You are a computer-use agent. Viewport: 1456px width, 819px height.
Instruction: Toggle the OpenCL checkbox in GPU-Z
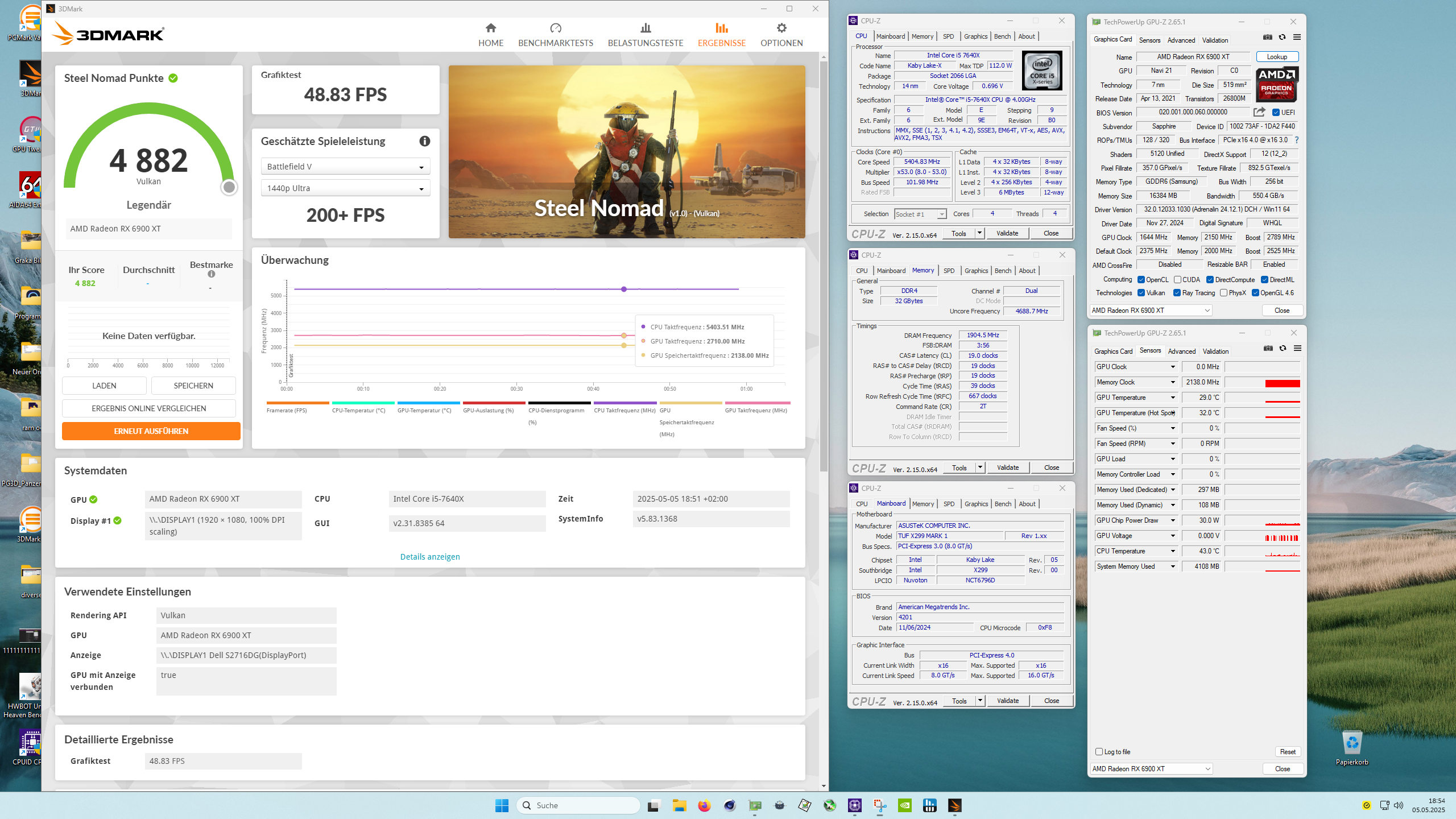[x=1141, y=280]
